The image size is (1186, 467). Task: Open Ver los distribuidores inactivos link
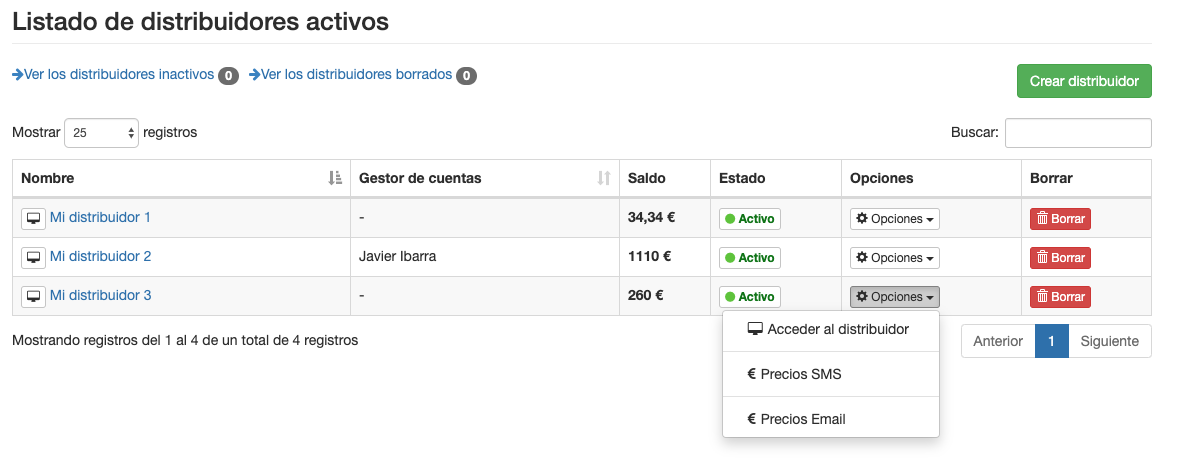click(118, 75)
